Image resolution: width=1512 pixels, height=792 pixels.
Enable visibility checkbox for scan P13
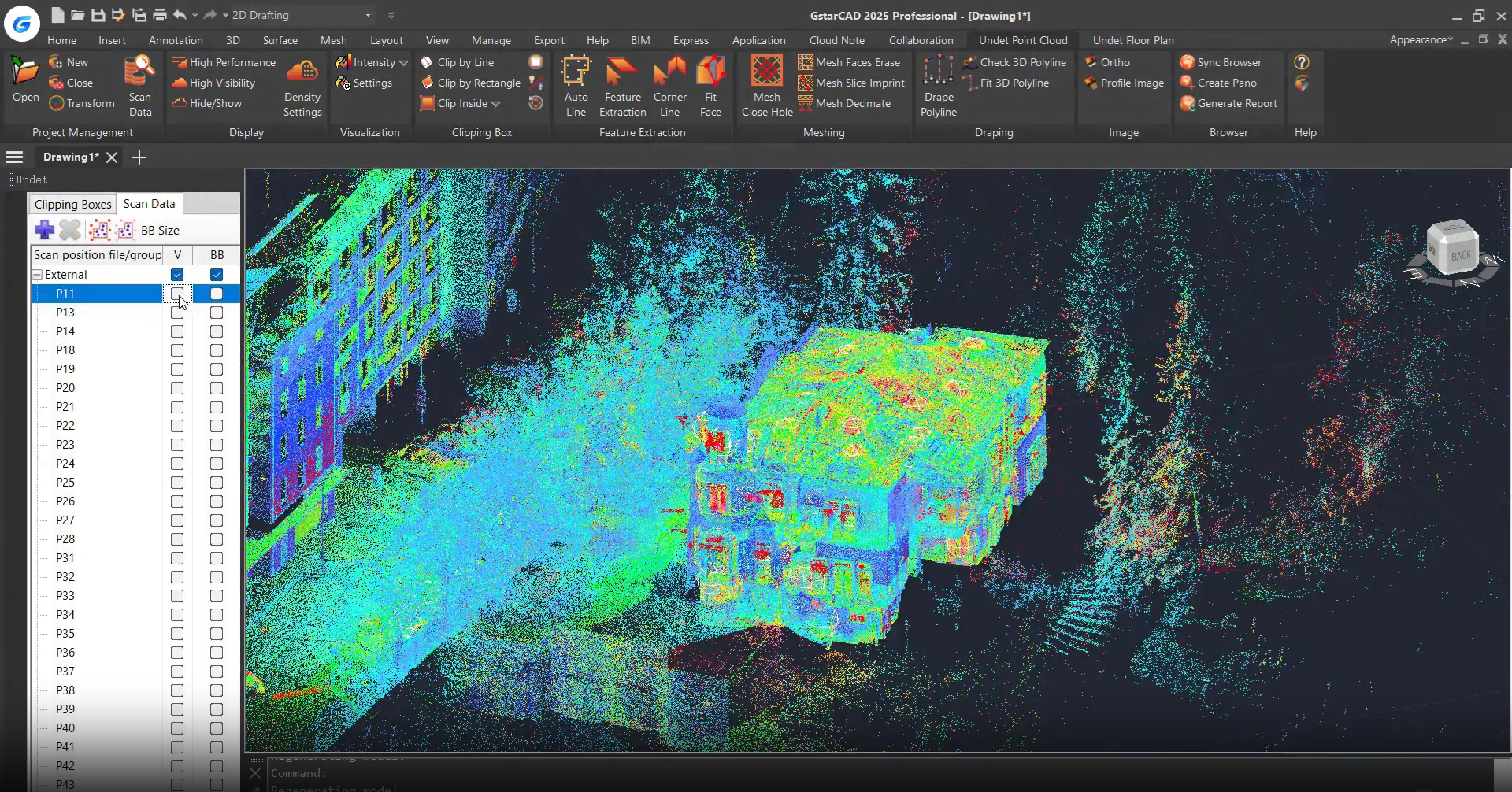point(176,313)
